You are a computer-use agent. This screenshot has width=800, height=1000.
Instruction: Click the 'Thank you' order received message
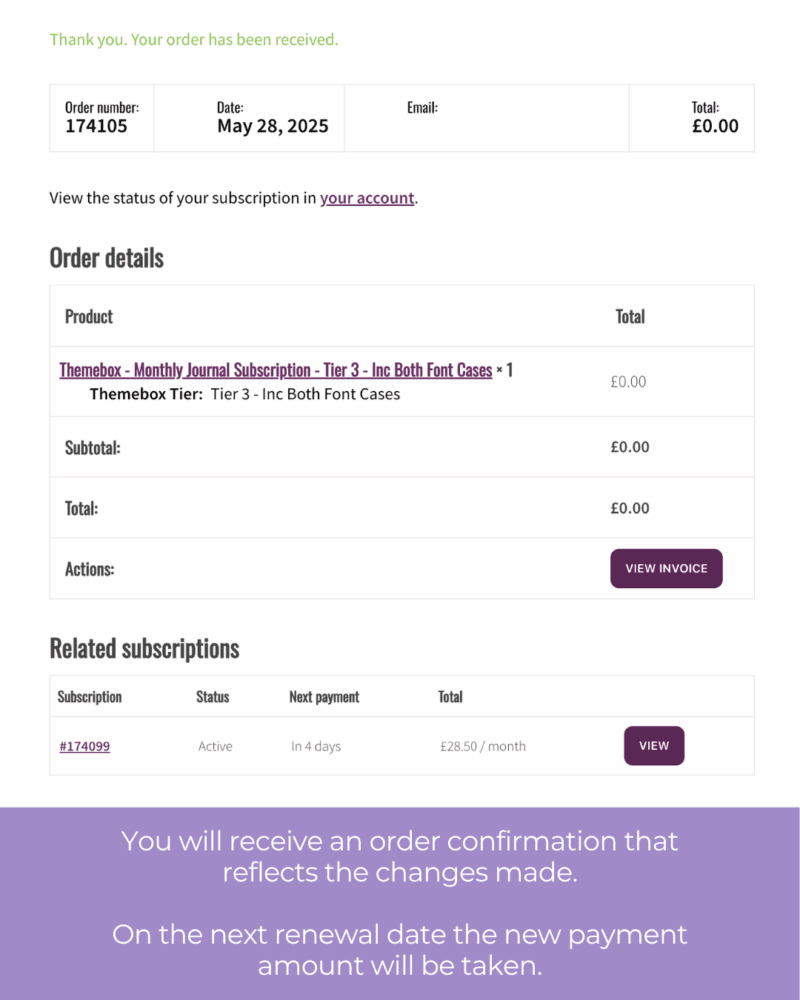pos(194,40)
